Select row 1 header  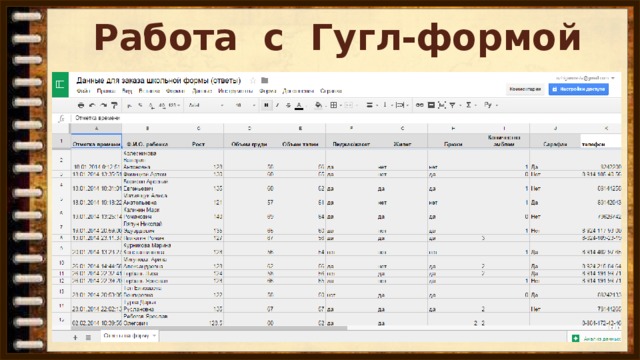(61, 141)
